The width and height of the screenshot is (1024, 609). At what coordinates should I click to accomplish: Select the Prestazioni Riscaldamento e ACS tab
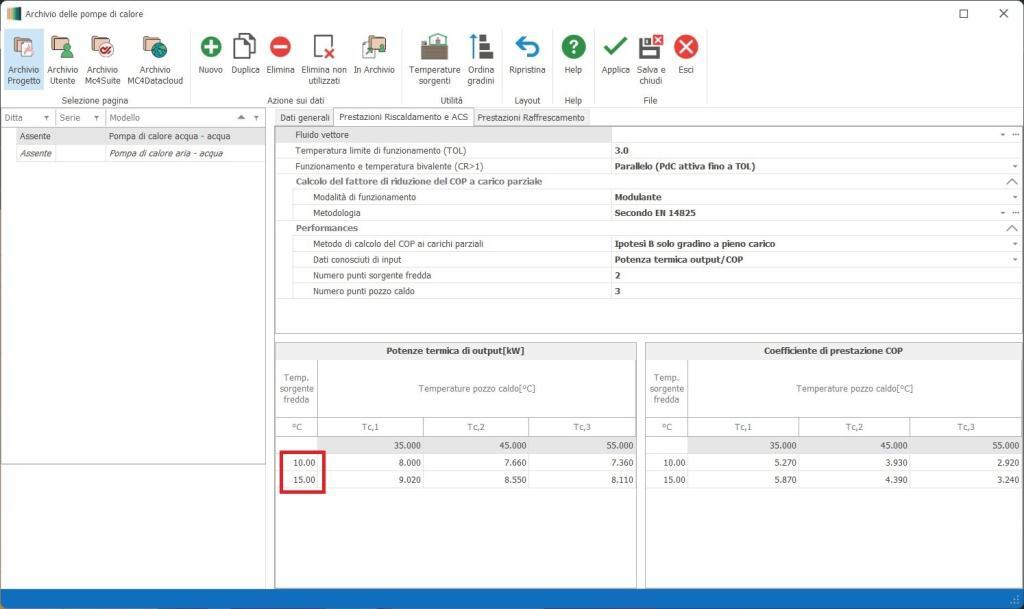(x=404, y=117)
